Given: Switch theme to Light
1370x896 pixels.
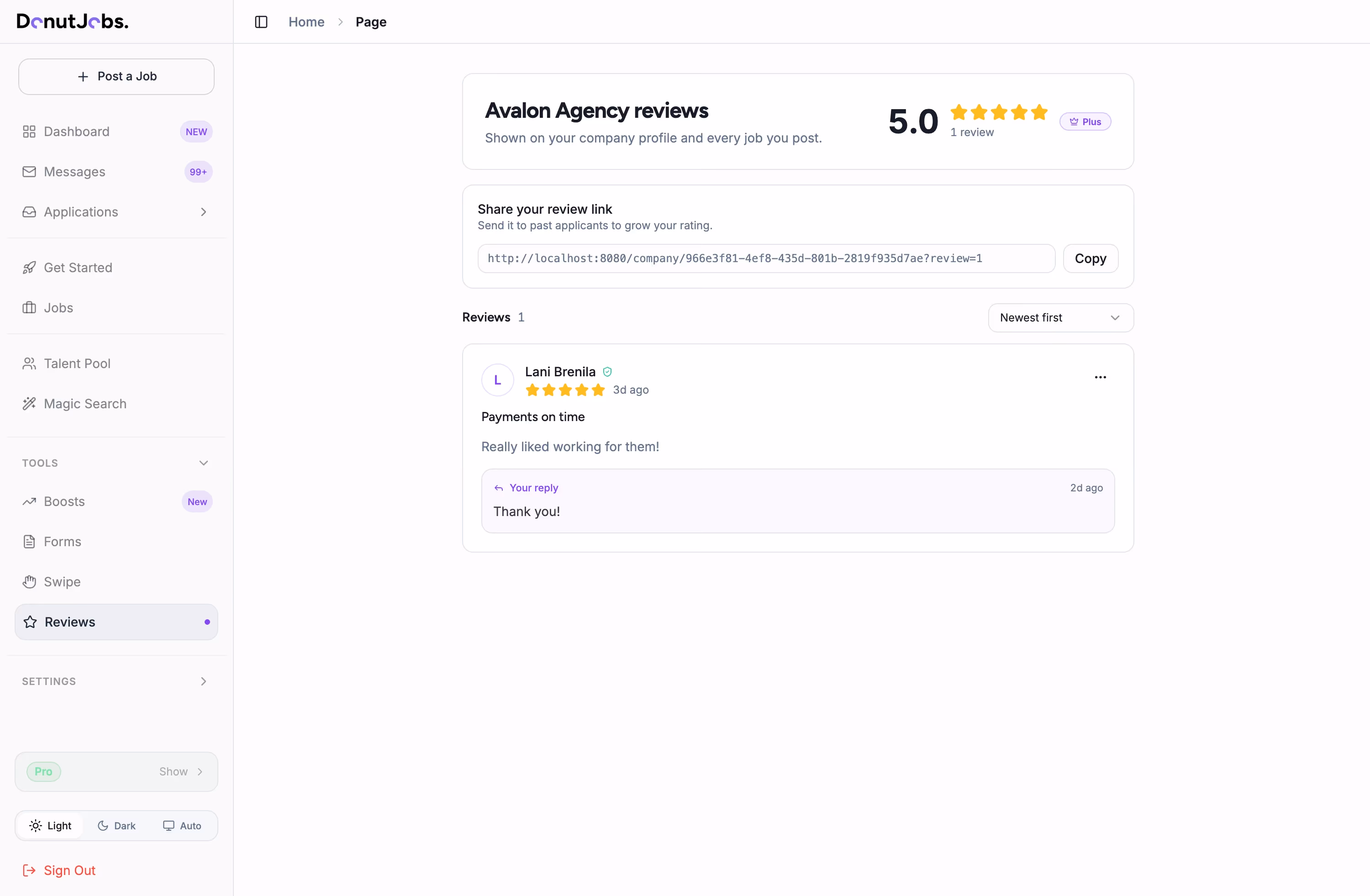Looking at the screenshot, I should pos(50,826).
